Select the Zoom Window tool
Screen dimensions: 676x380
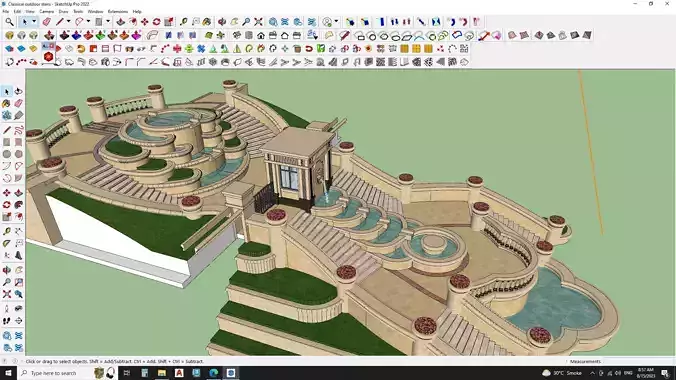pos(18,282)
